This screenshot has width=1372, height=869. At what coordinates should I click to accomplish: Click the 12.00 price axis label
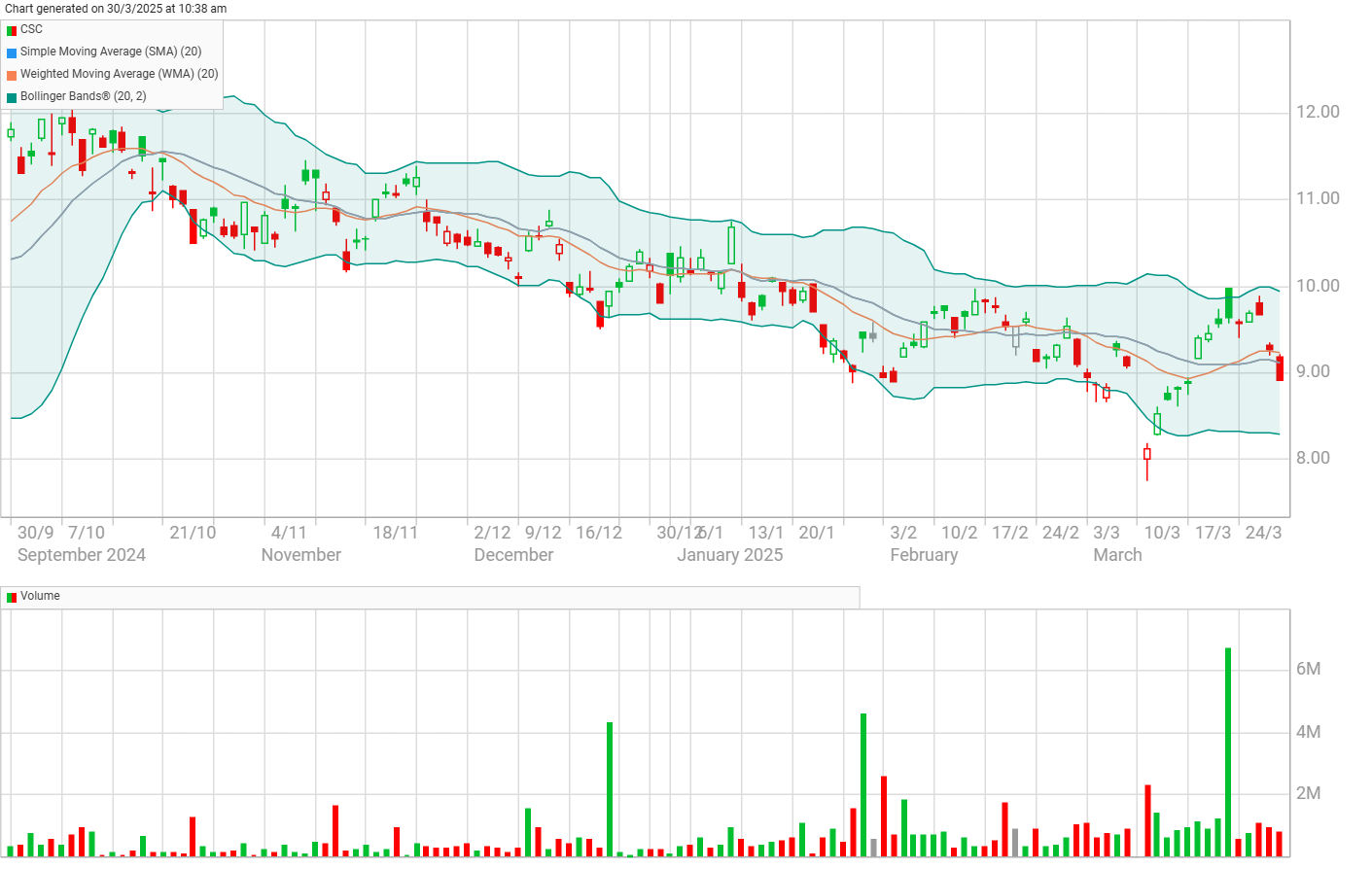1317,112
